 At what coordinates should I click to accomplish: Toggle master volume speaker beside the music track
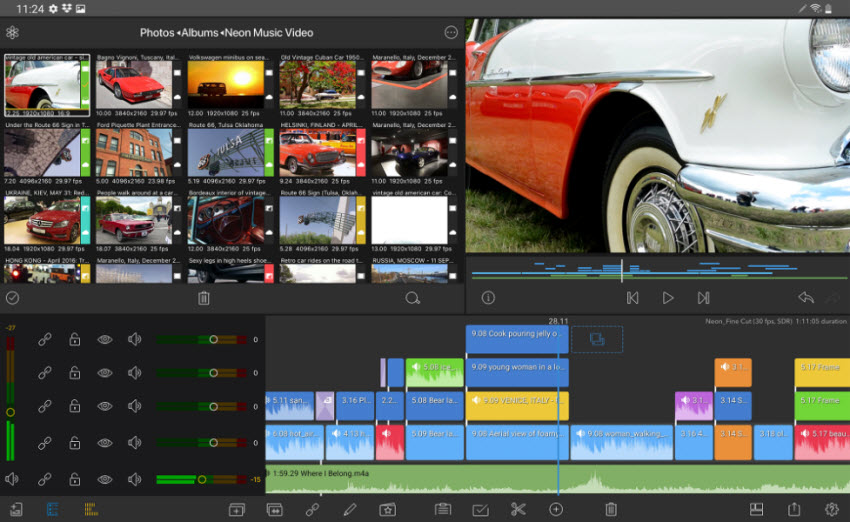pyautogui.click(x=11, y=479)
